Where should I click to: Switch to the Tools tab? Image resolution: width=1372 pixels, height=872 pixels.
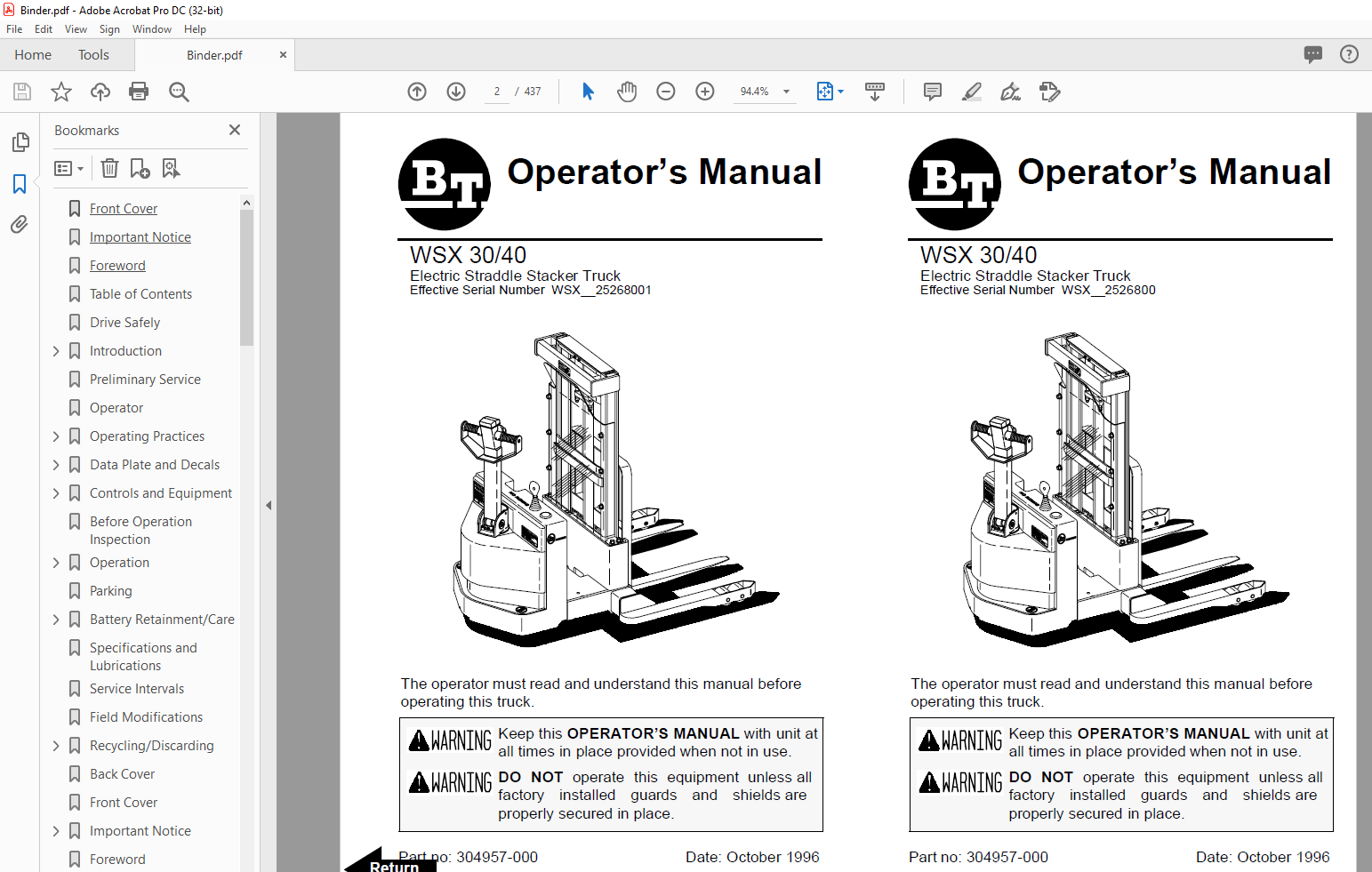[93, 55]
